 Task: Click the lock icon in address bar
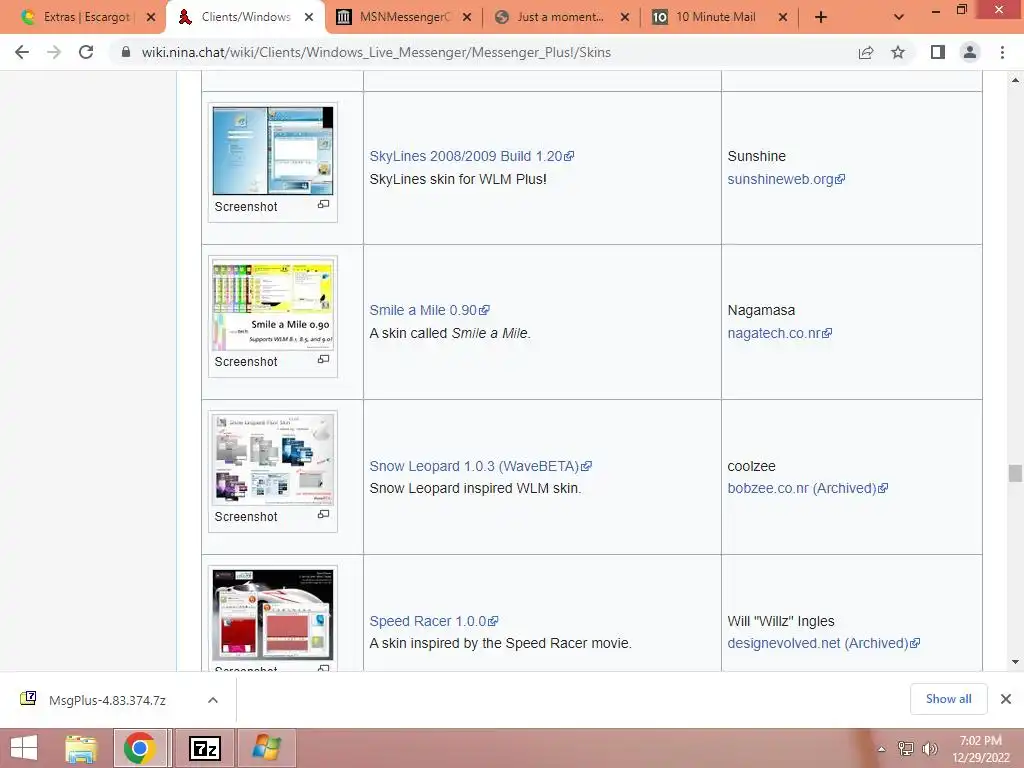(x=126, y=52)
